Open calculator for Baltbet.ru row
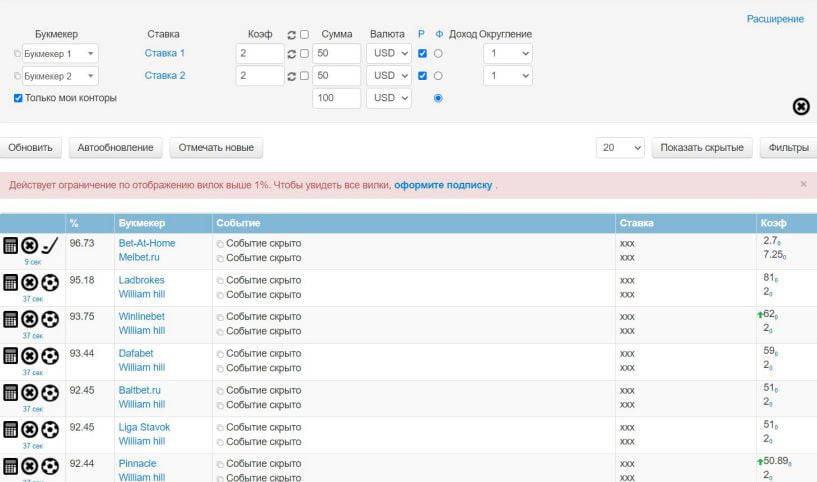 click(x=10, y=392)
